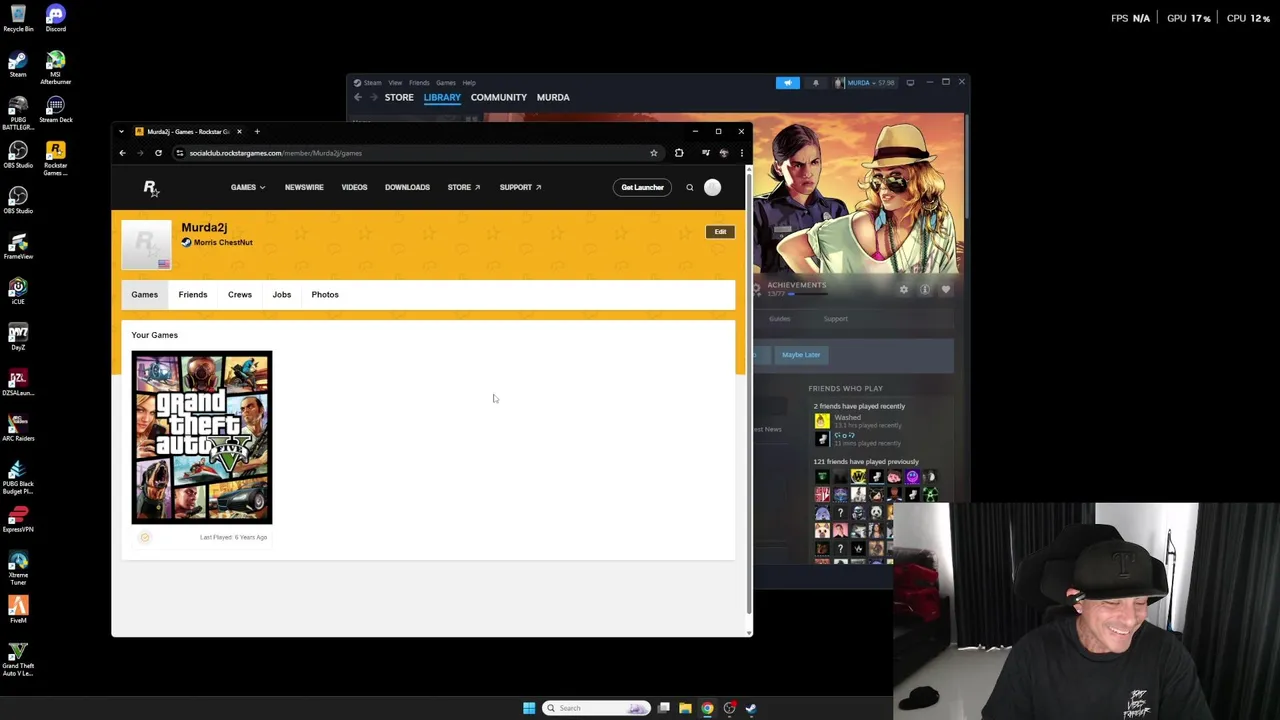
Task: Open FrameView desktop shortcut
Action: point(18,247)
